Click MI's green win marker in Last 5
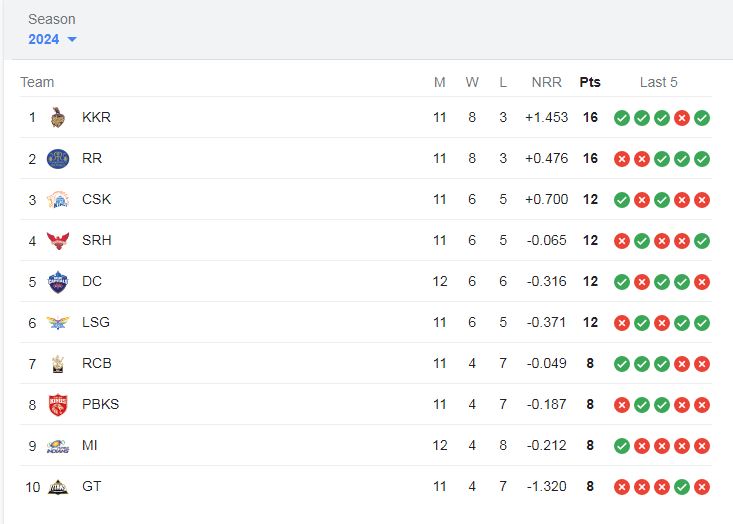The height and width of the screenshot is (524, 733). pyautogui.click(x=622, y=446)
